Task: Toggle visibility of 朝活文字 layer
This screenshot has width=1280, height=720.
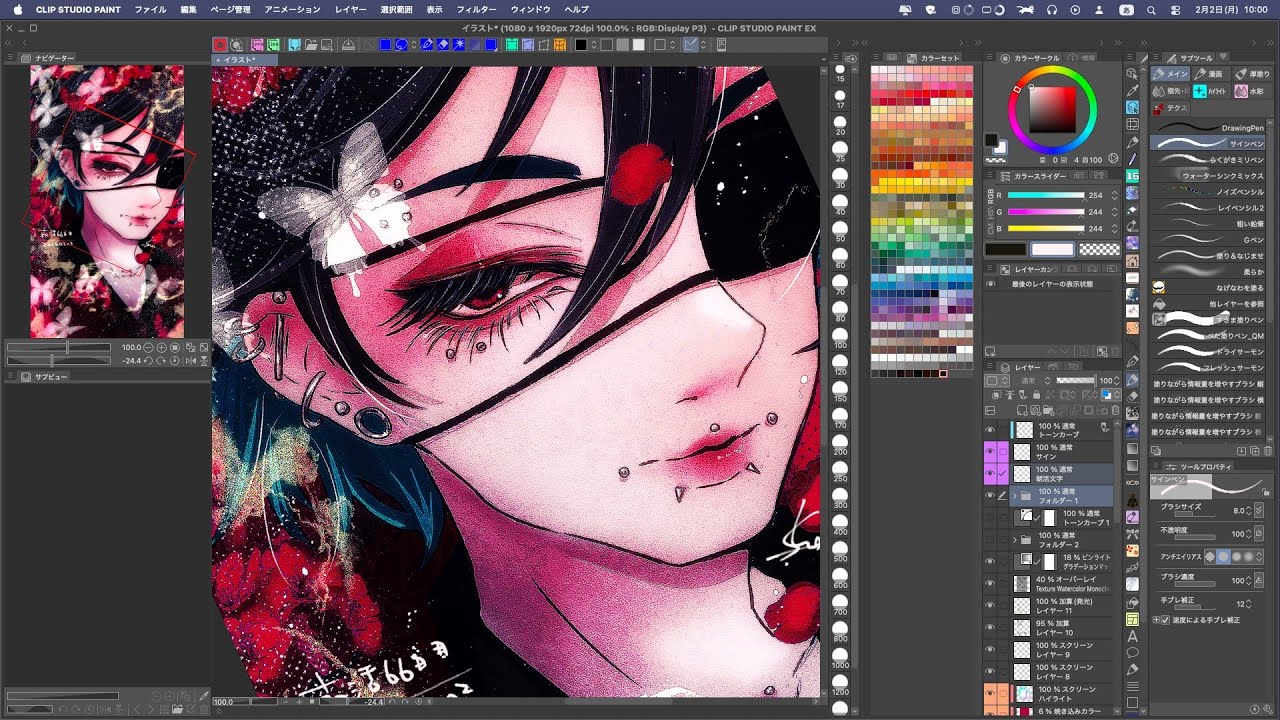Action: coord(990,473)
